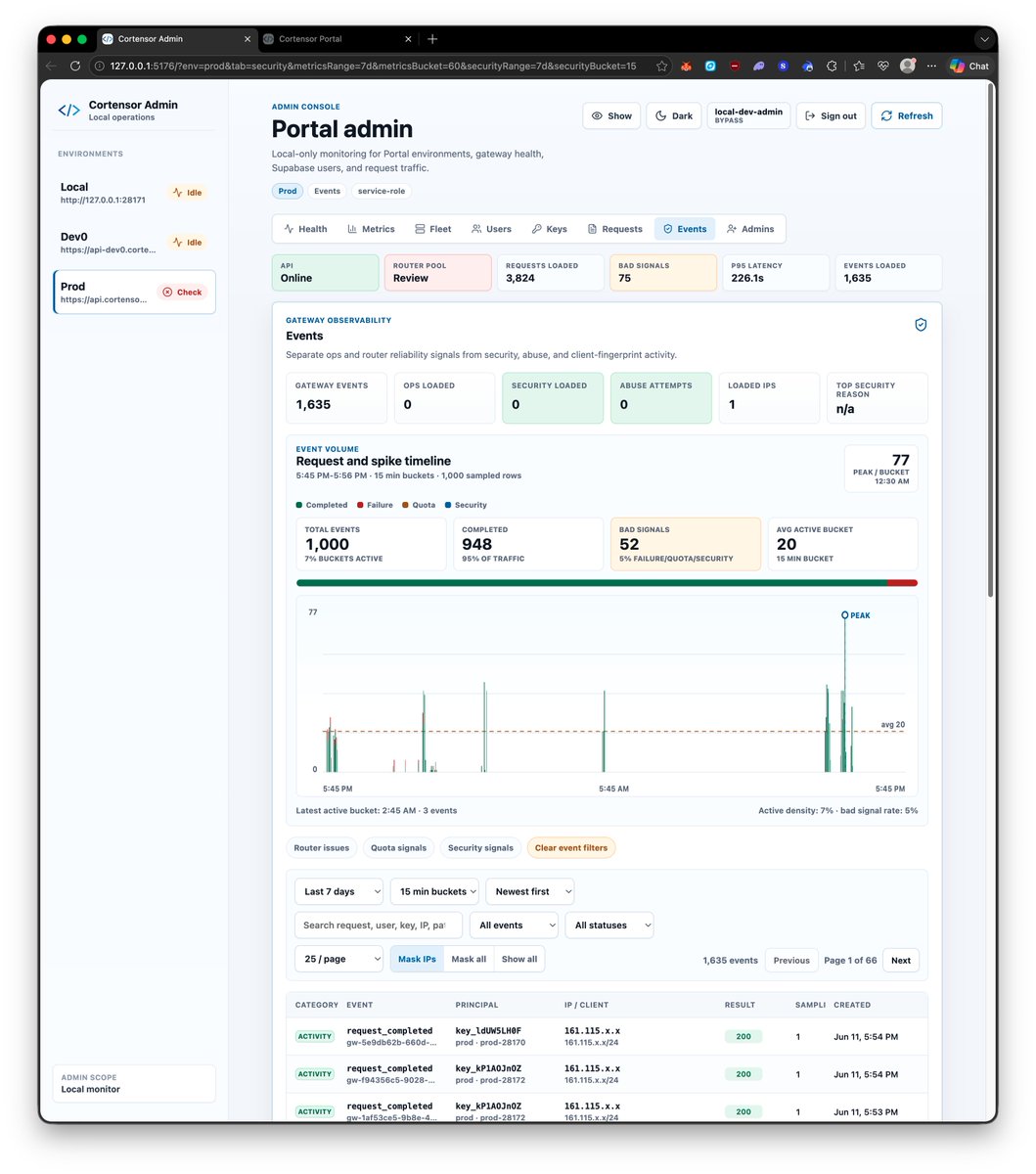This screenshot has width=1036, height=1174.
Task: Select the Mask IPs option
Action: (417, 959)
